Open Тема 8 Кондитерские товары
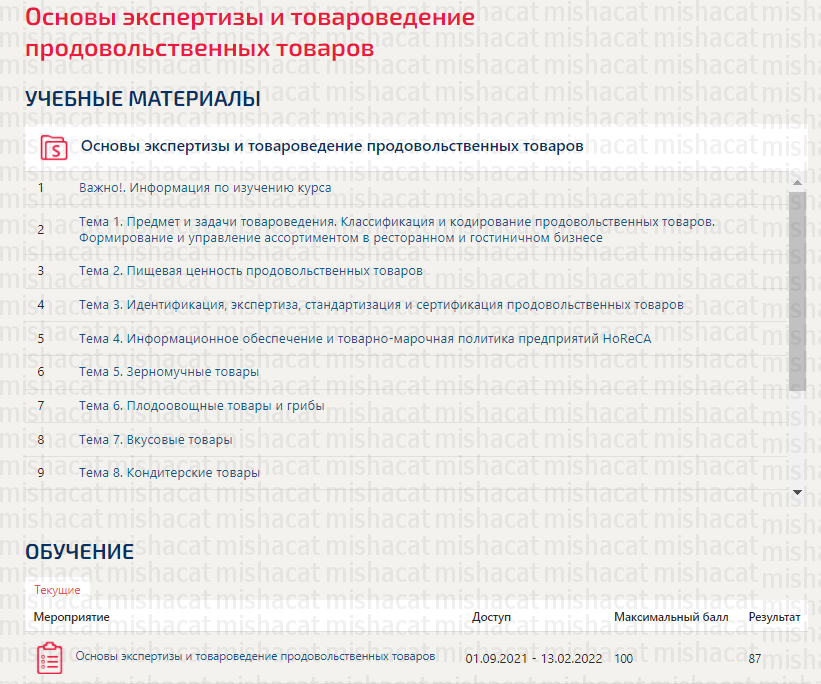The image size is (821, 684). click(169, 473)
